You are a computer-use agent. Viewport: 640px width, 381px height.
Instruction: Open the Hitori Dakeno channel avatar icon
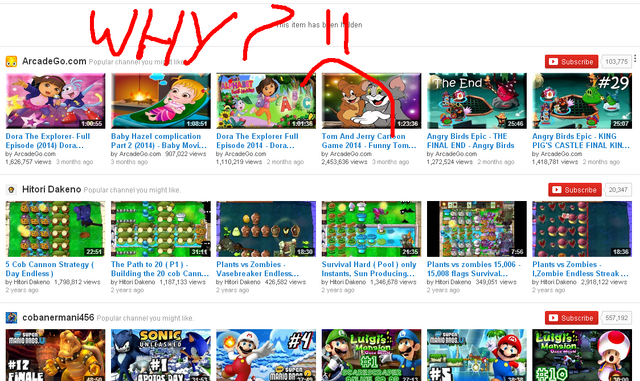[x=11, y=189]
